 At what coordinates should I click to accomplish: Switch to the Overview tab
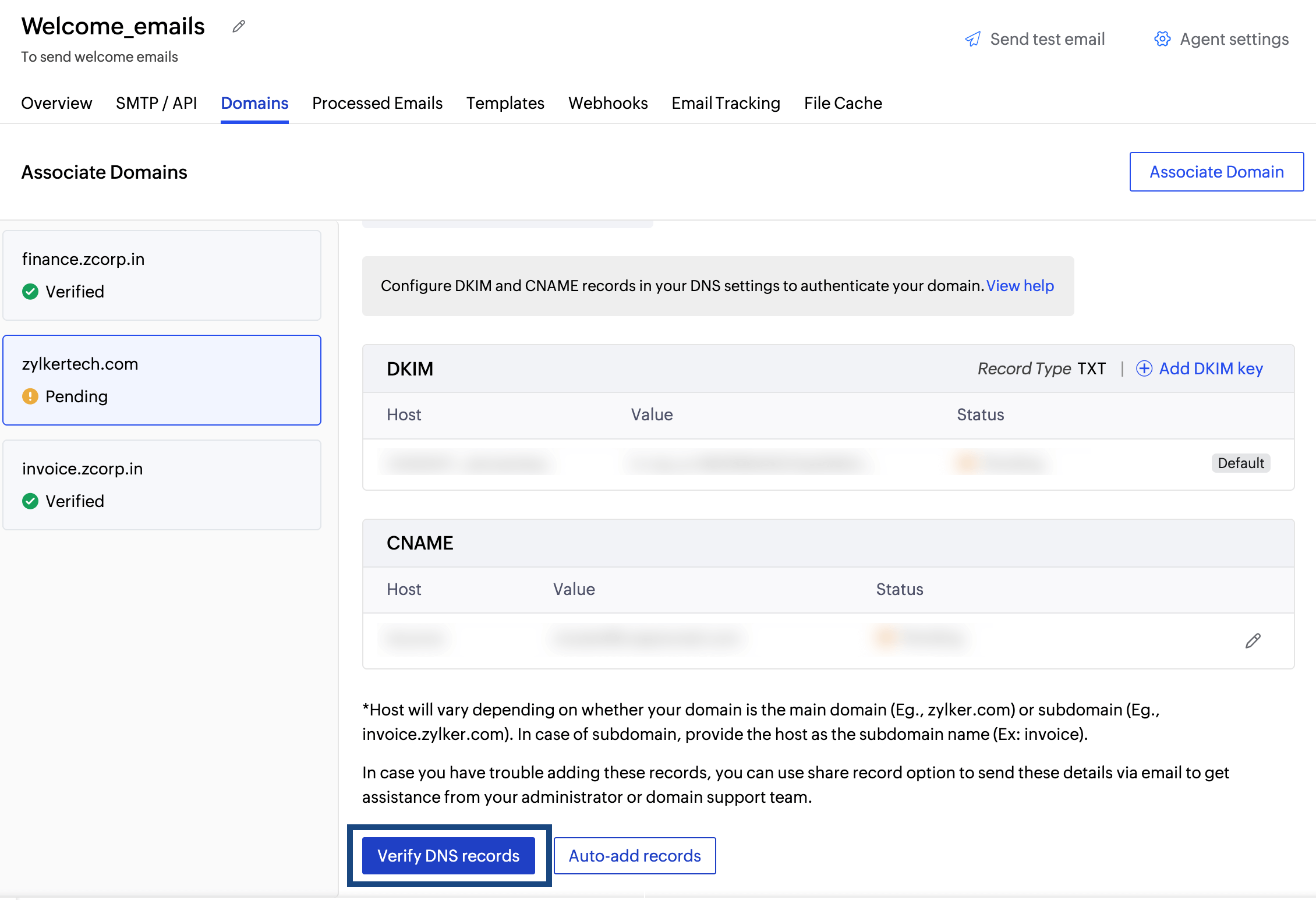click(56, 103)
